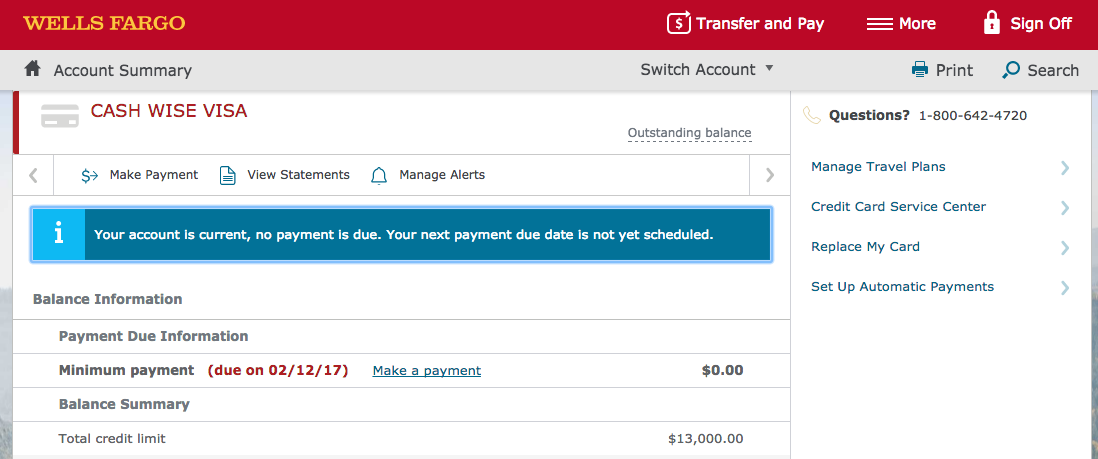Open Set Up Automatic Payments
1098x459 pixels.
[902, 287]
